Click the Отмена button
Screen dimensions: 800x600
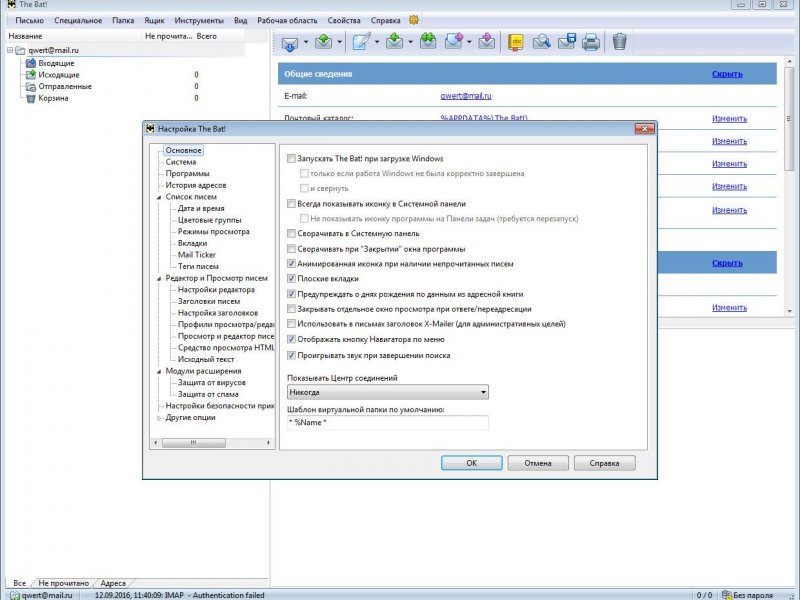(538, 463)
